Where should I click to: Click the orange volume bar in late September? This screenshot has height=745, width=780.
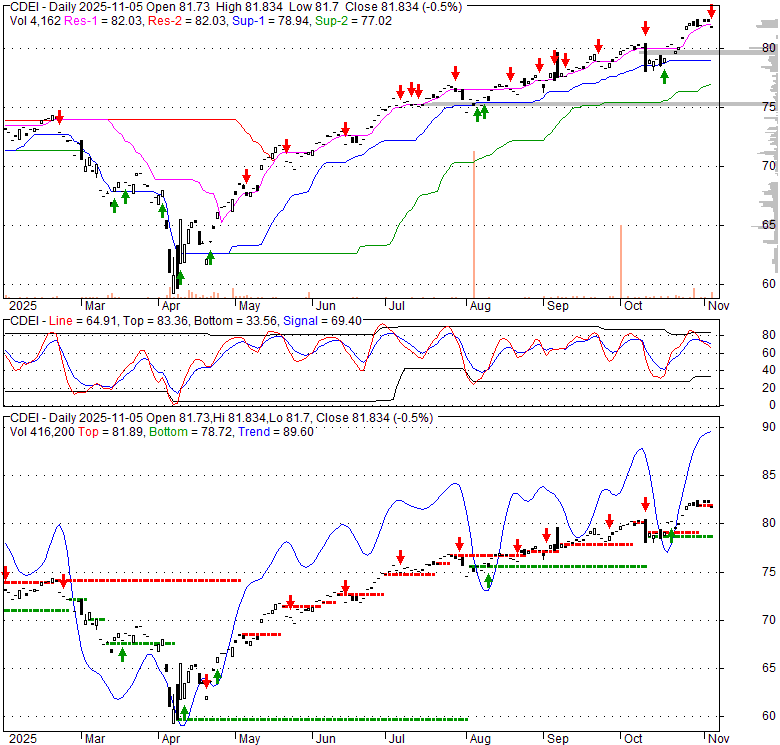pos(621,262)
